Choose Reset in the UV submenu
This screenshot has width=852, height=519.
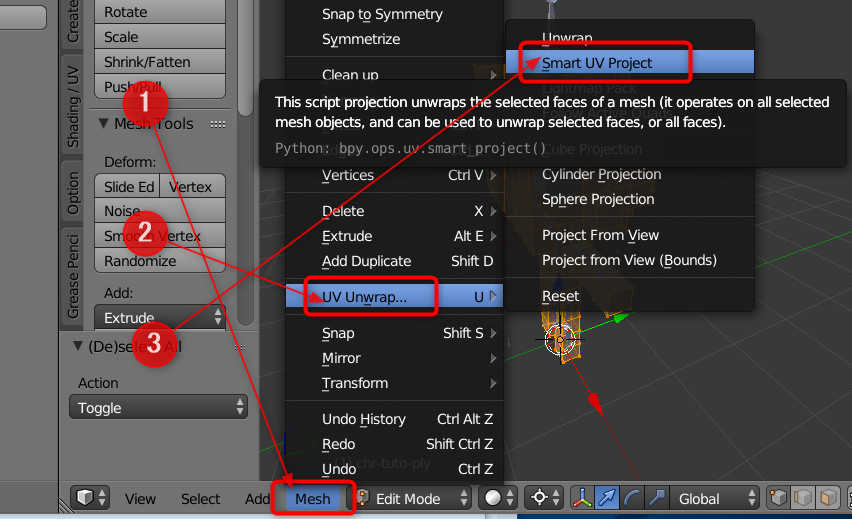[x=630, y=296]
